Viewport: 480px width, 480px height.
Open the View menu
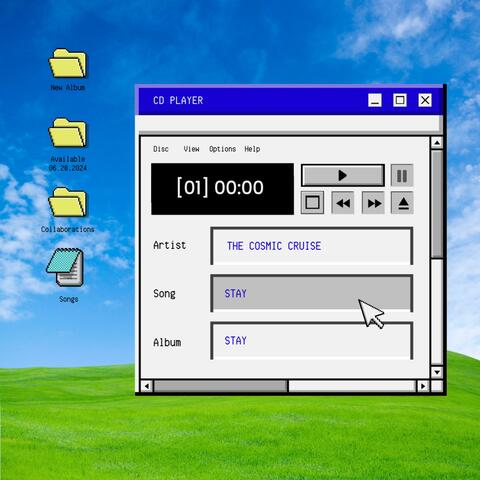[x=191, y=149]
